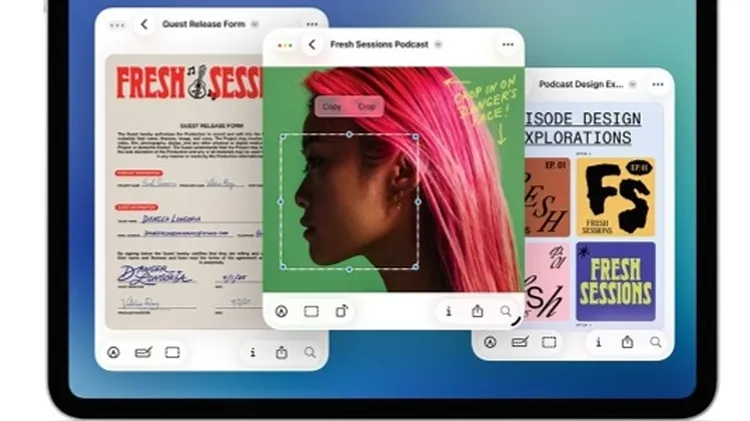
Task: Go back in Guest Release Form window
Action: pos(144,24)
